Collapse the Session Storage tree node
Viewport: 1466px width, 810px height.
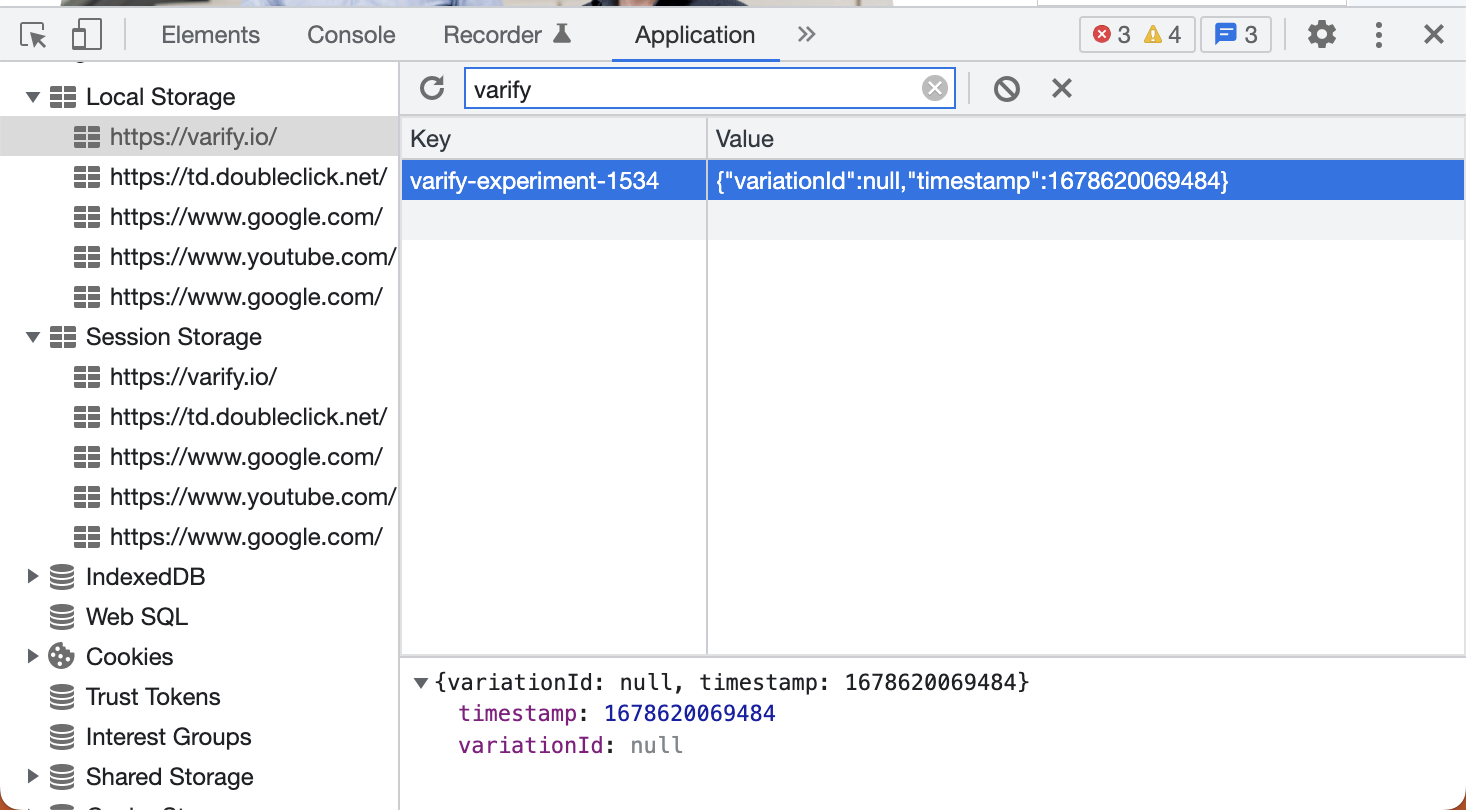[x=33, y=337]
